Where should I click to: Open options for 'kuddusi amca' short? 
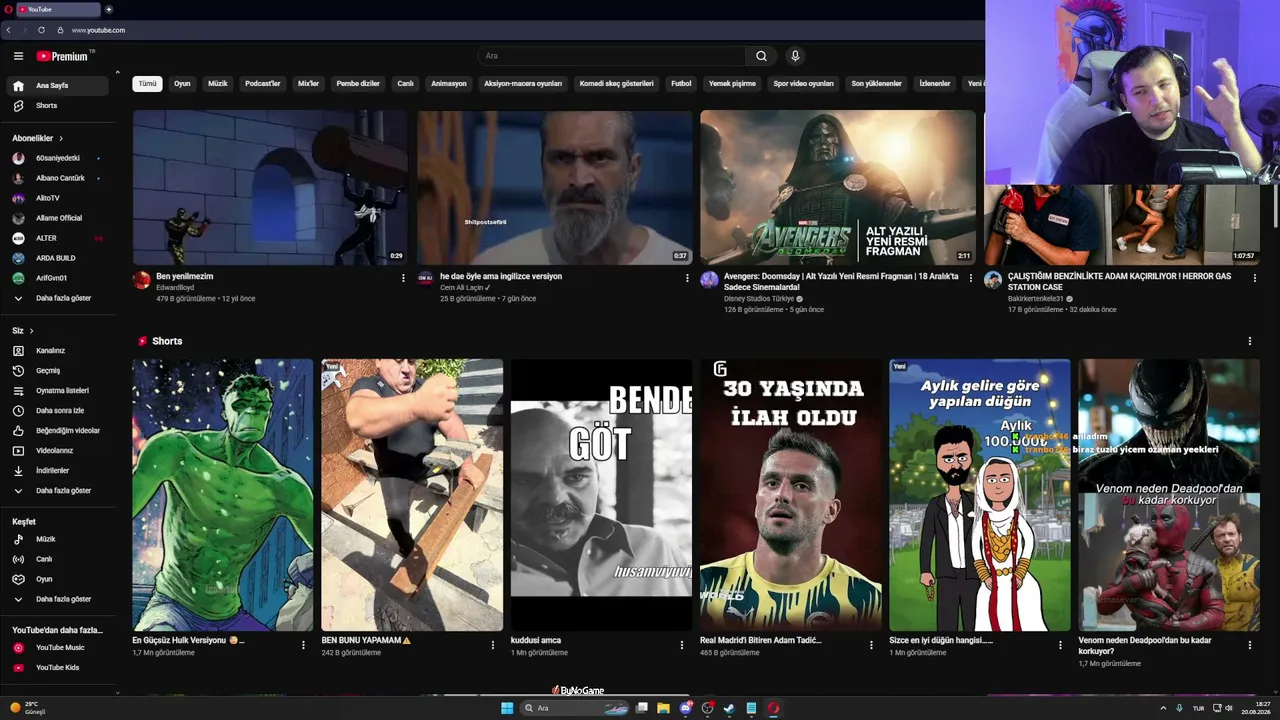point(682,645)
